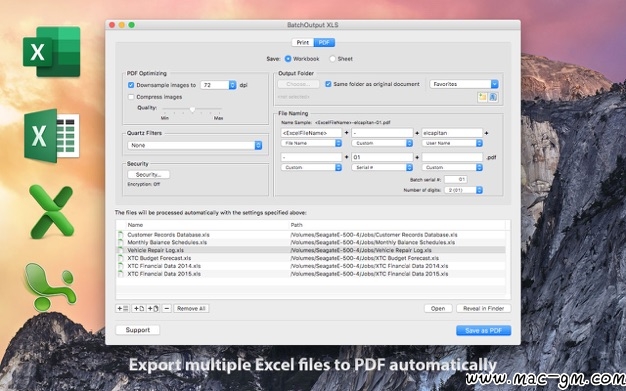Open the dpi value dropdown arrow
The height and width of the screenshot is (391, 626).
pyautogui.click(x=232, y=85)
